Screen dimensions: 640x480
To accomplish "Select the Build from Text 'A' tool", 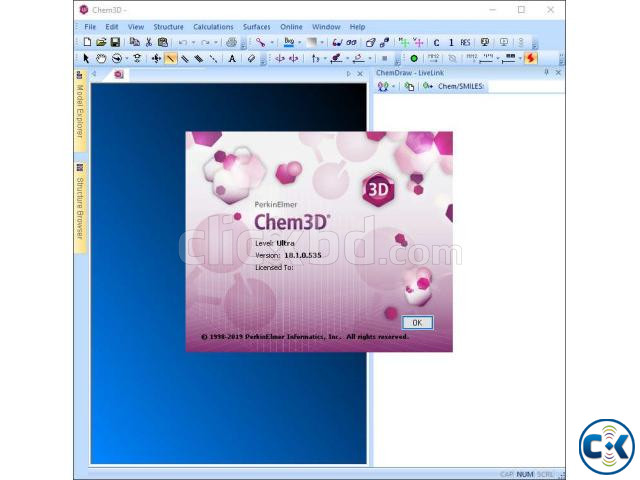I will [x=232, y=58].
